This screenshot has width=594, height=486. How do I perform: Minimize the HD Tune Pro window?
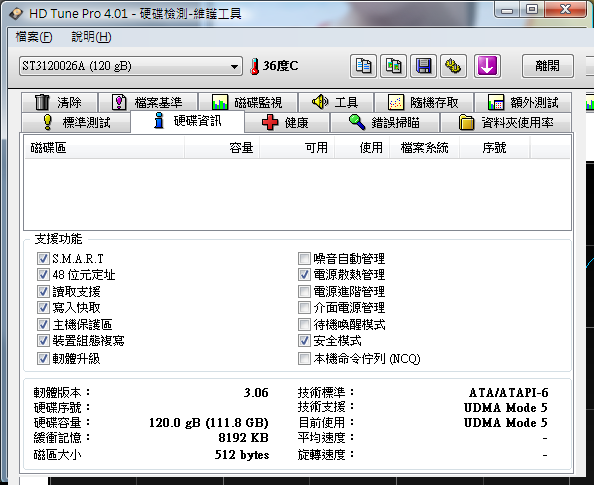click(x=507, y=9)
